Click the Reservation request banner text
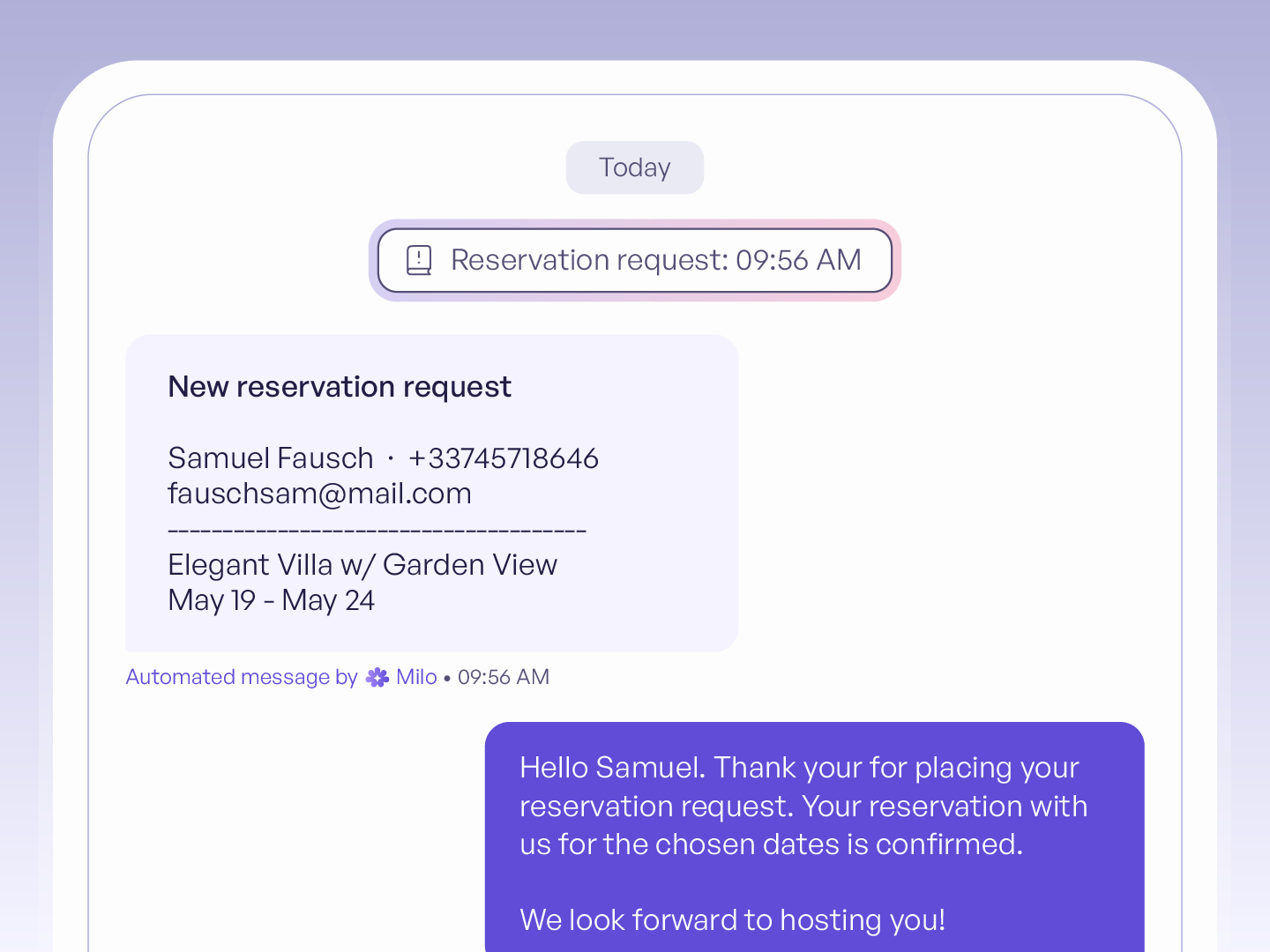This screenshot has width=1270, height=952. [656, 260]
